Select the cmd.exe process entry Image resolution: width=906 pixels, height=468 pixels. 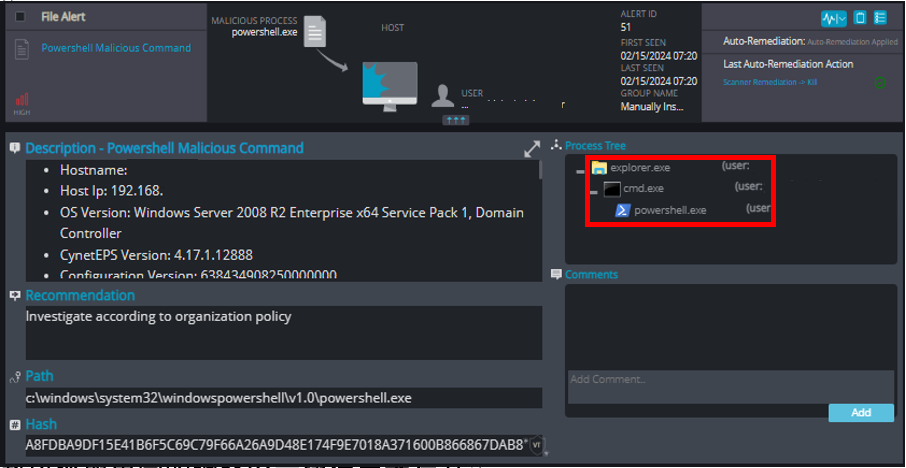[x=643, y=189]
